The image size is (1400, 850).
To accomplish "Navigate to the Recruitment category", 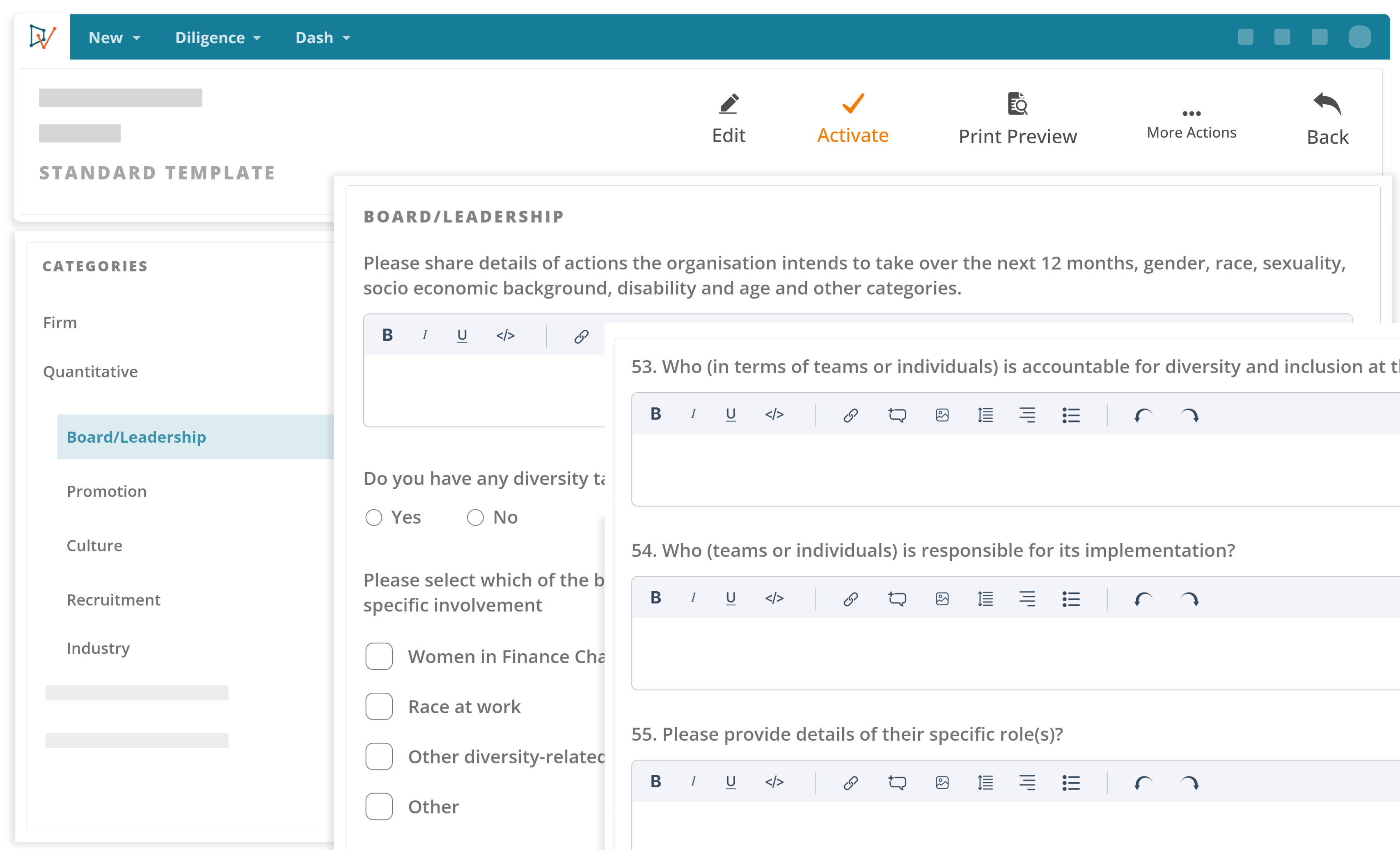I will [113, 599].
